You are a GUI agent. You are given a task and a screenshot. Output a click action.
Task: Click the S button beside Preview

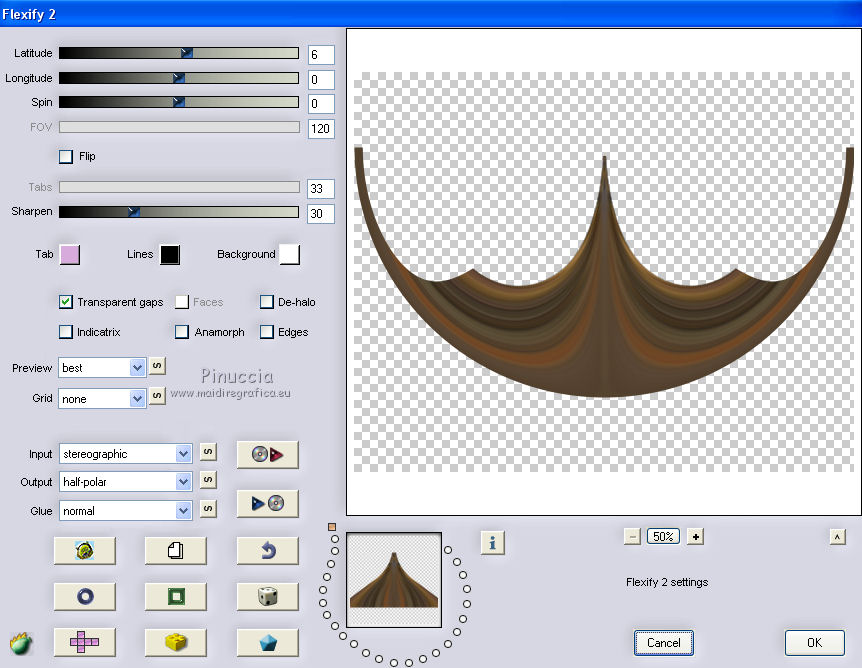157,366
